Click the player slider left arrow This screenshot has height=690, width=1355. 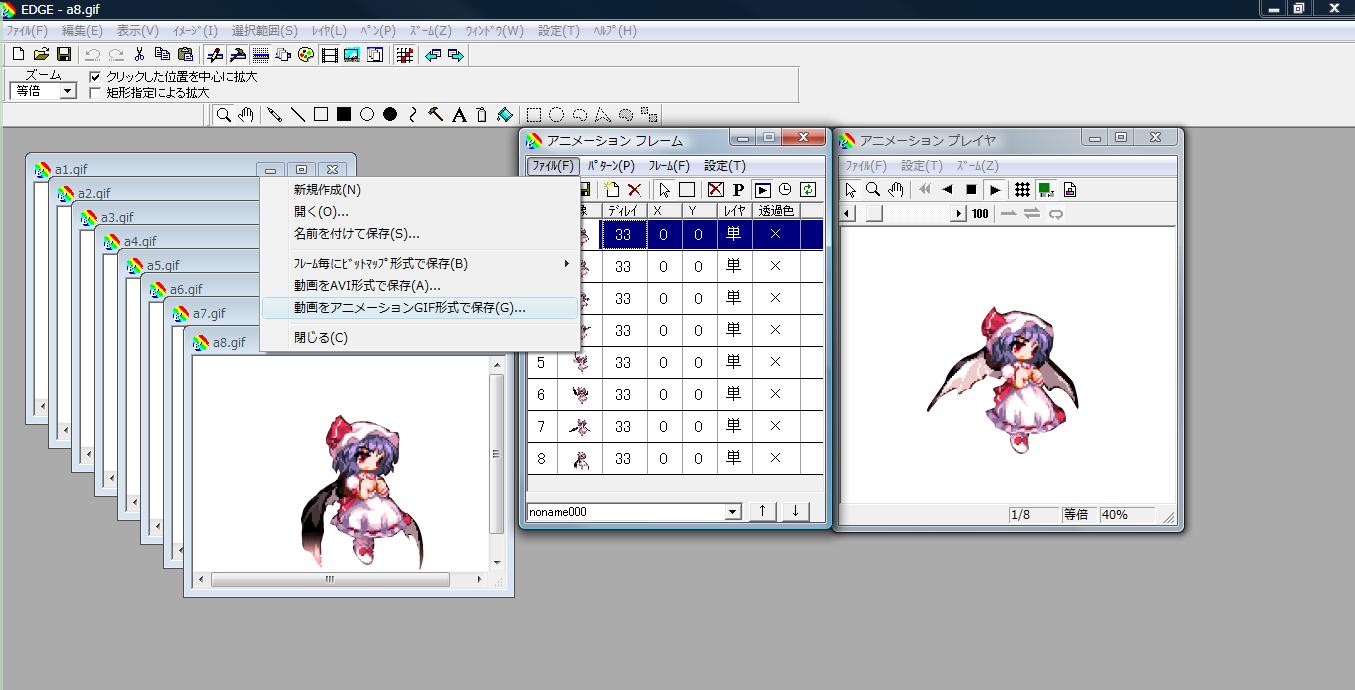[x=848, y=214]
